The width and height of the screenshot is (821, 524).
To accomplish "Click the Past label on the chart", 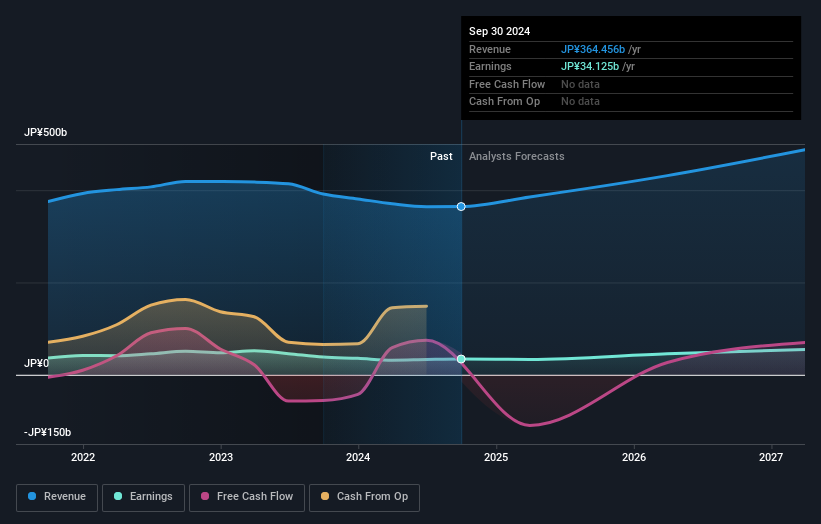I will [x=441, y=156].
